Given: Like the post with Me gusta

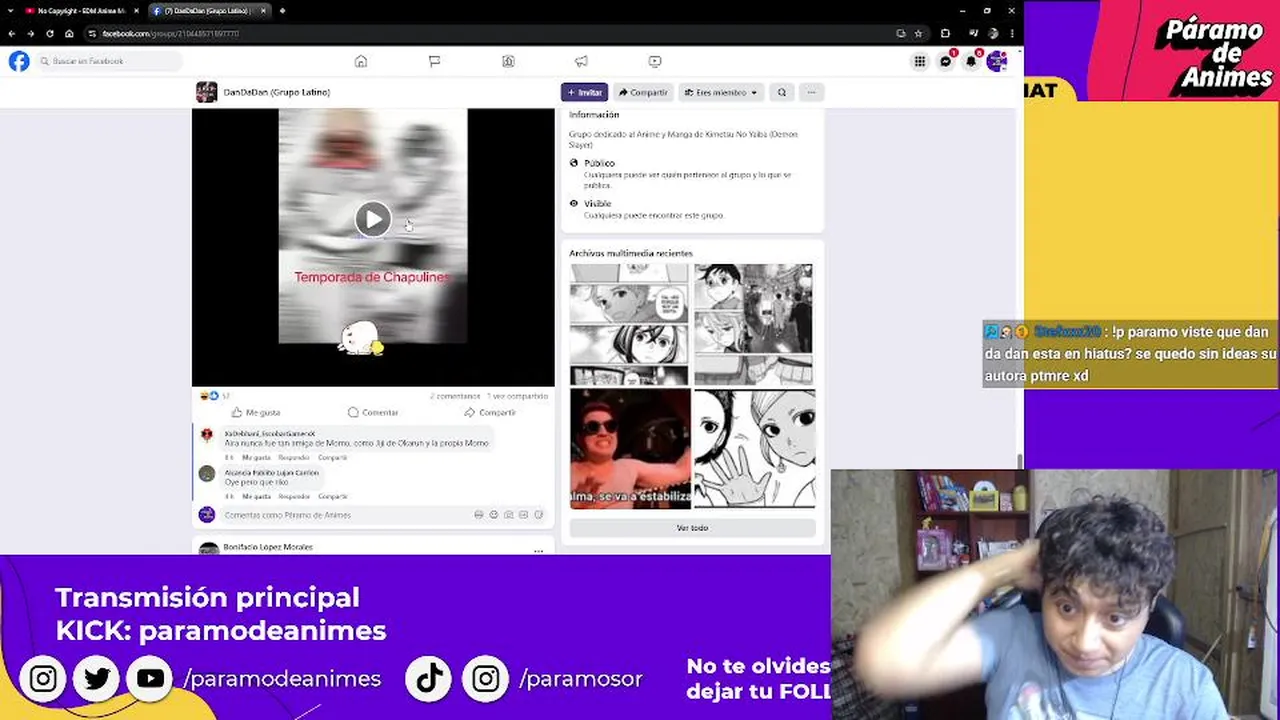Looking at the screenshot, I should click(256, 412).
